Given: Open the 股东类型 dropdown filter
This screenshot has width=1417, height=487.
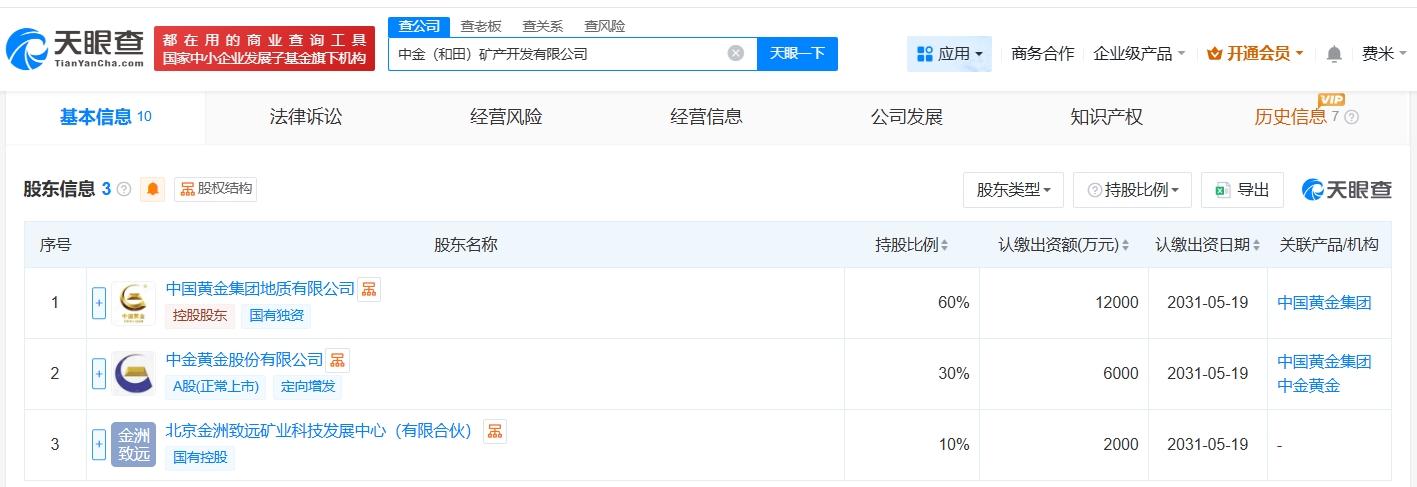Looking at the screenshot, I should click(x=1013, y=190).
